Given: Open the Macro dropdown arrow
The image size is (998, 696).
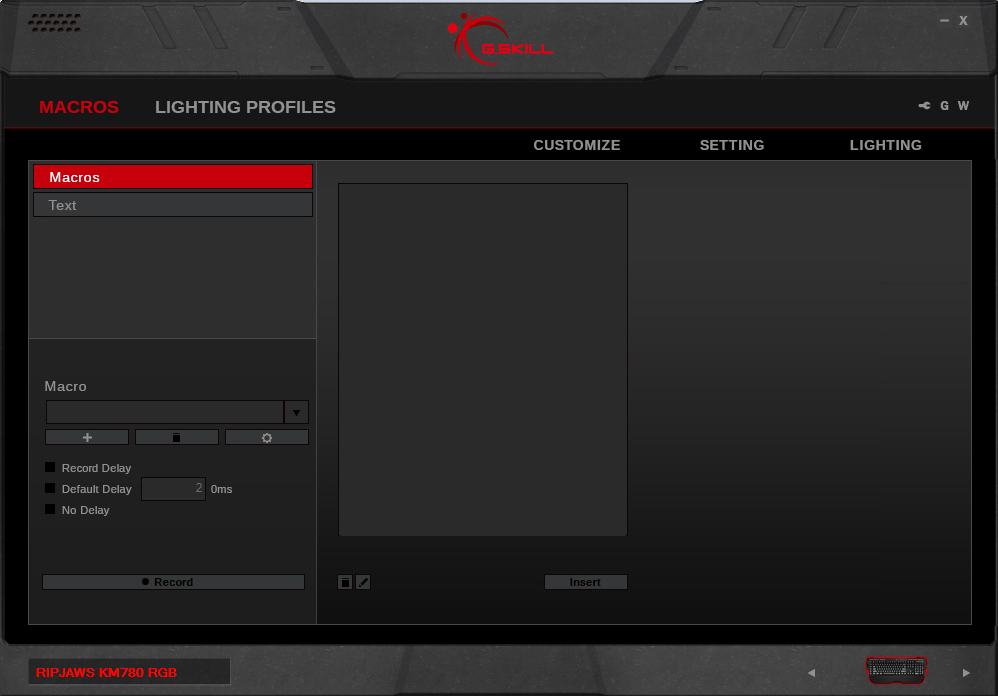Looking at the screenshot, I should 297,412.
